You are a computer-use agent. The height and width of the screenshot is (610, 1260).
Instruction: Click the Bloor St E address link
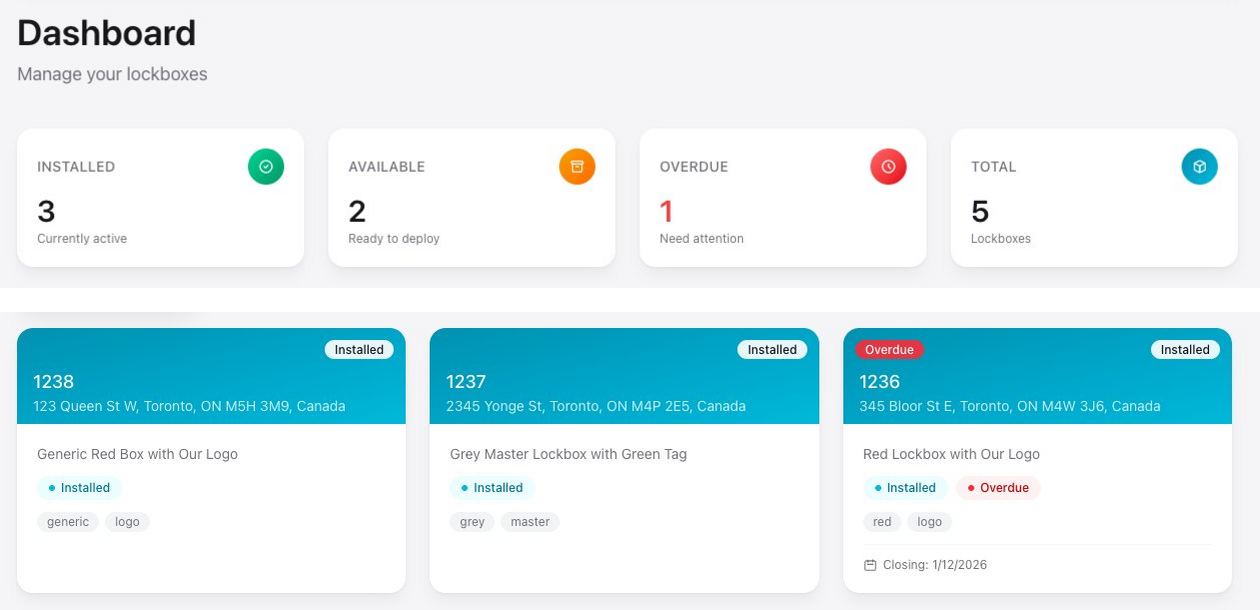1009,406
